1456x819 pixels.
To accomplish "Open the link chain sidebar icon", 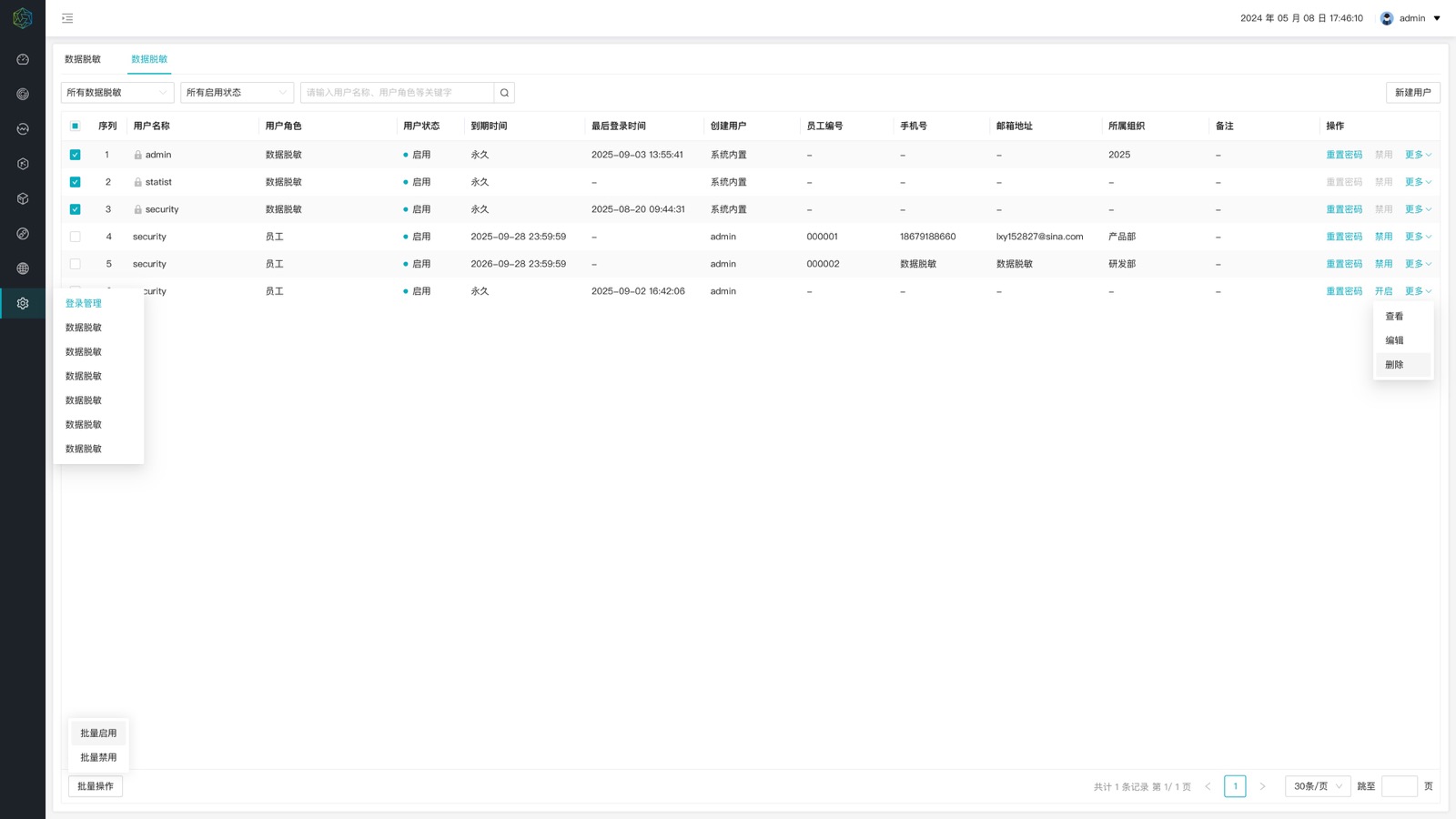I will [23, 234].
